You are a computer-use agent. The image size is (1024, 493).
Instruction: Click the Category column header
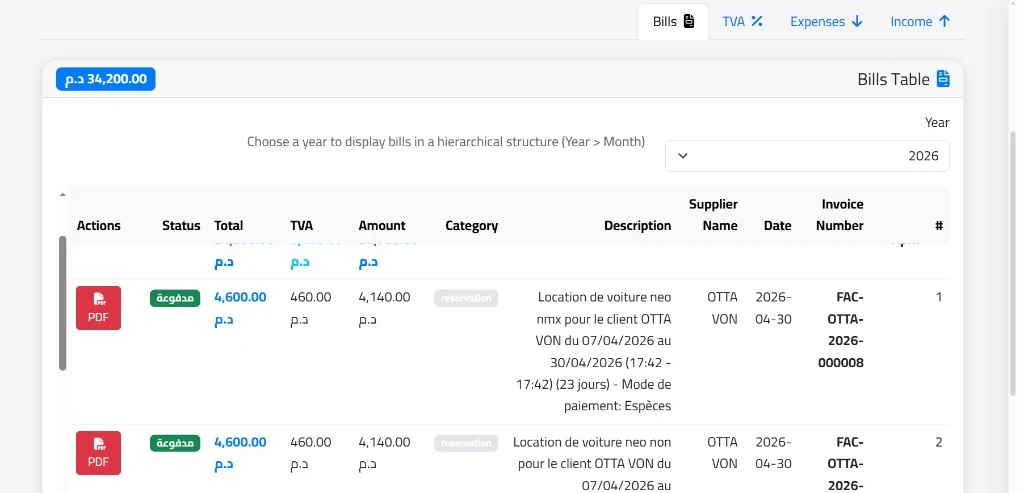point(472,225)
